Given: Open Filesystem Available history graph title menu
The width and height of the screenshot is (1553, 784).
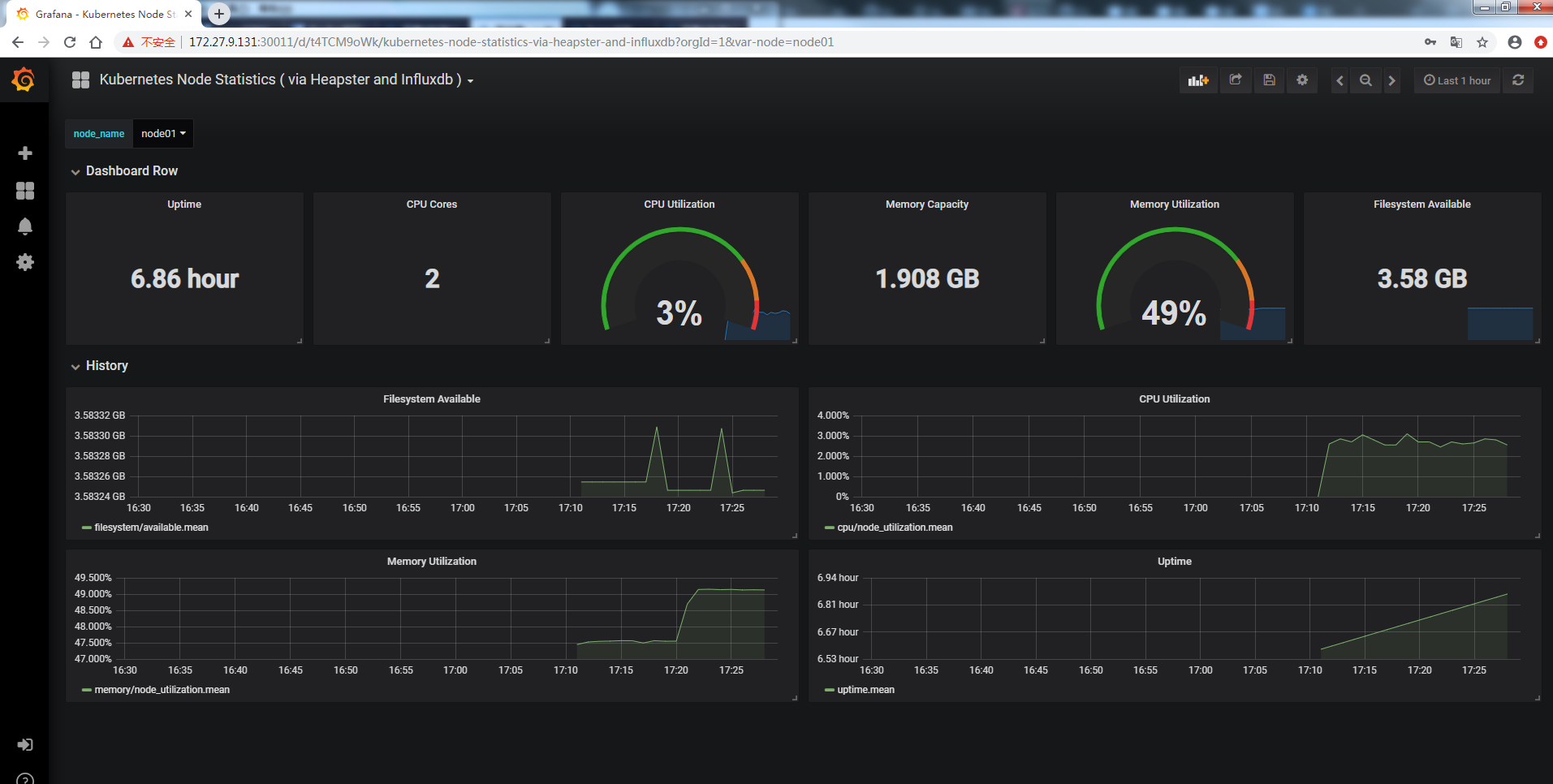Looking at the screenshot, I should coord(432,399).
